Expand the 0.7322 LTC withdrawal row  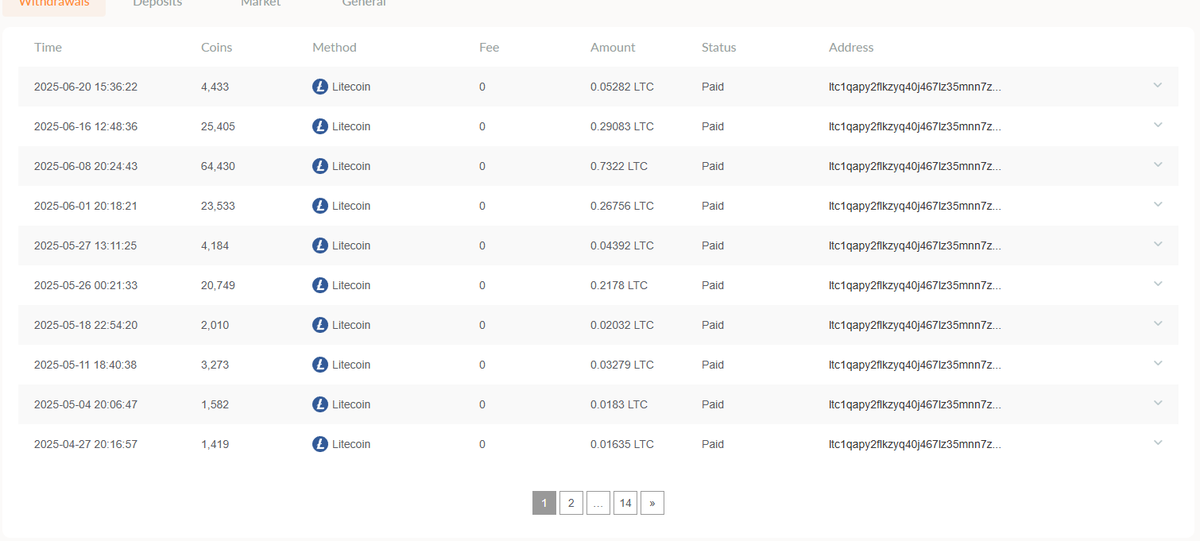[x=1158, y=165]
